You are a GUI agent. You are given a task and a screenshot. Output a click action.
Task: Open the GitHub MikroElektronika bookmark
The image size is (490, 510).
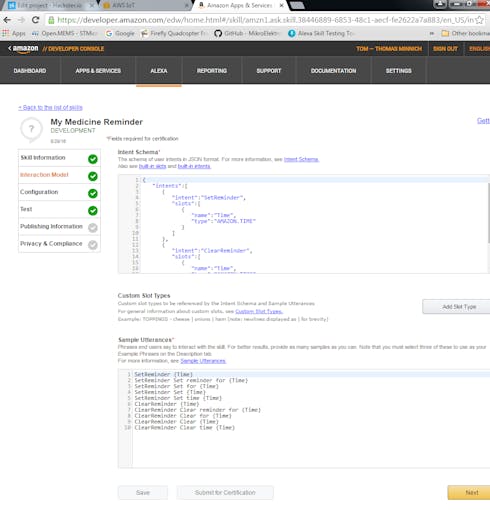coord(246,33)
